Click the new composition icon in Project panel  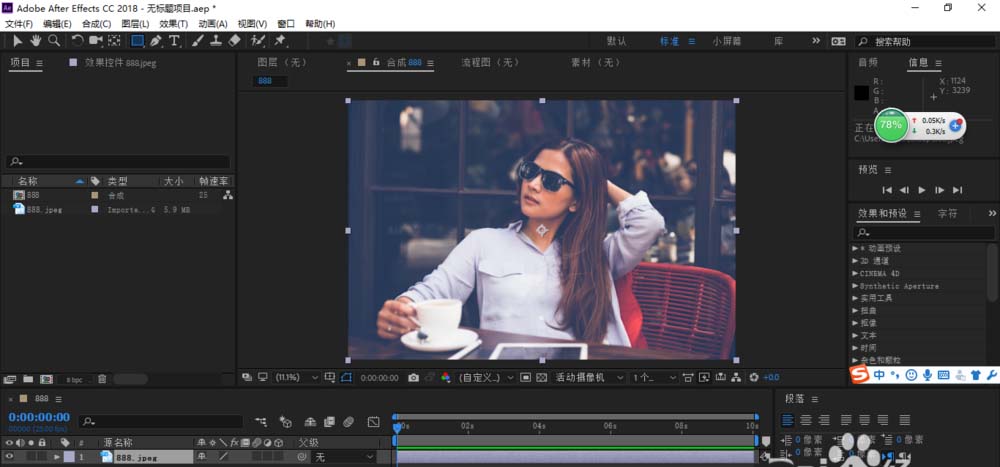(x=46, y=379)
